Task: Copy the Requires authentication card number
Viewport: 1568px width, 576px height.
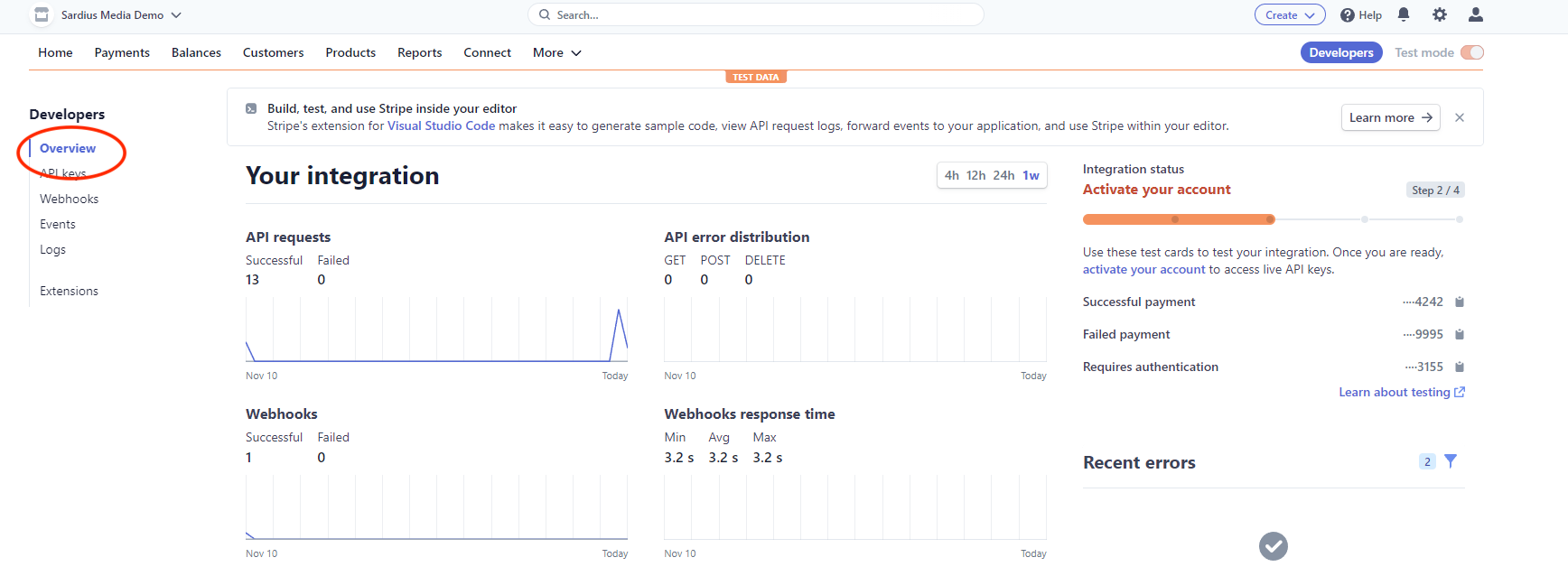Action: pos(1460,367)
